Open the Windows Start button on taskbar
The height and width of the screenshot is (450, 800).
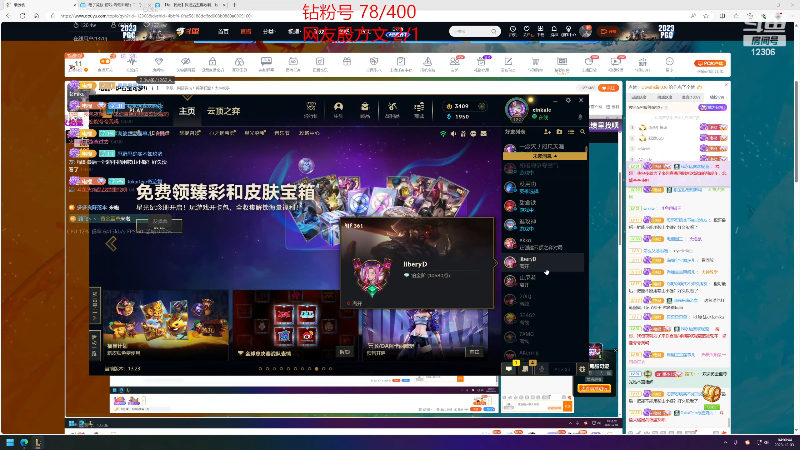[x=10, y=442]
